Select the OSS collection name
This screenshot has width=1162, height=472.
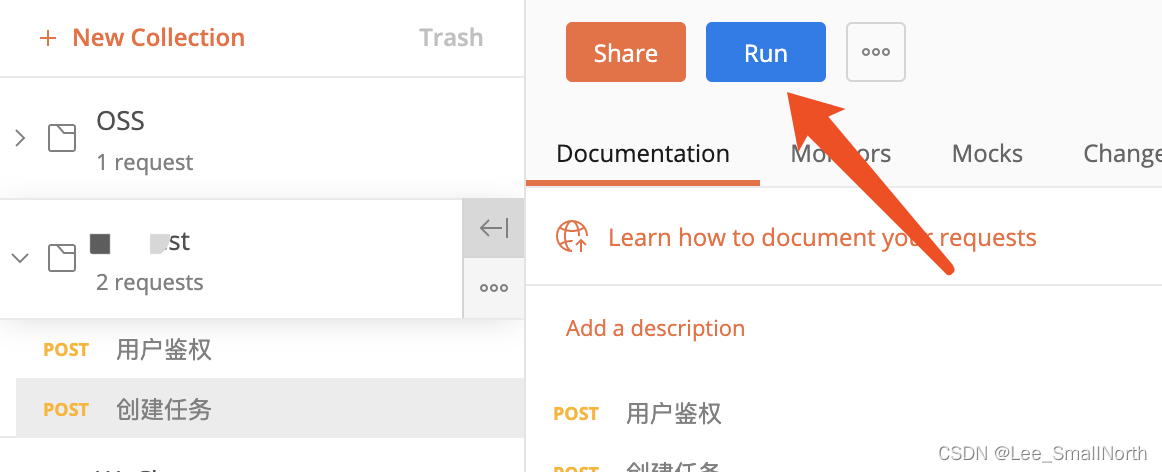click(x=120, y=120)
